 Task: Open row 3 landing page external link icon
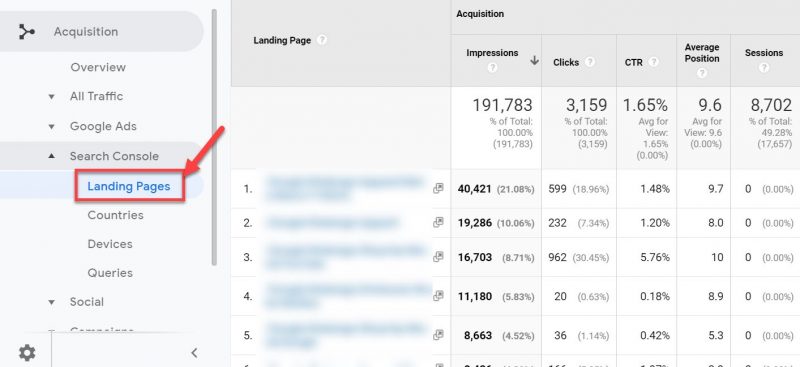(438, 257)
